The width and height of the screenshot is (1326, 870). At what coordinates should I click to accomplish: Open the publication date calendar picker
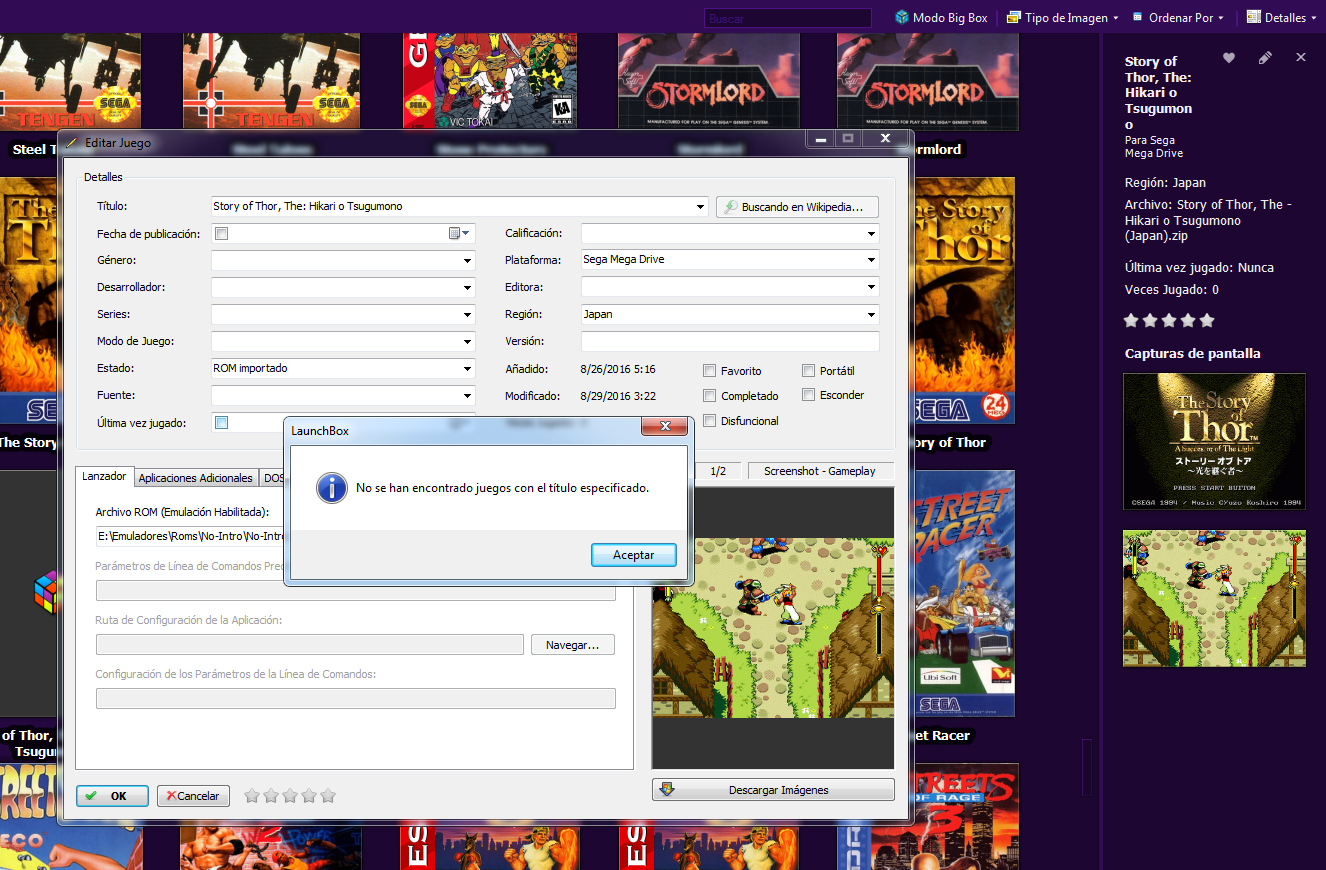tap(459, 234)
